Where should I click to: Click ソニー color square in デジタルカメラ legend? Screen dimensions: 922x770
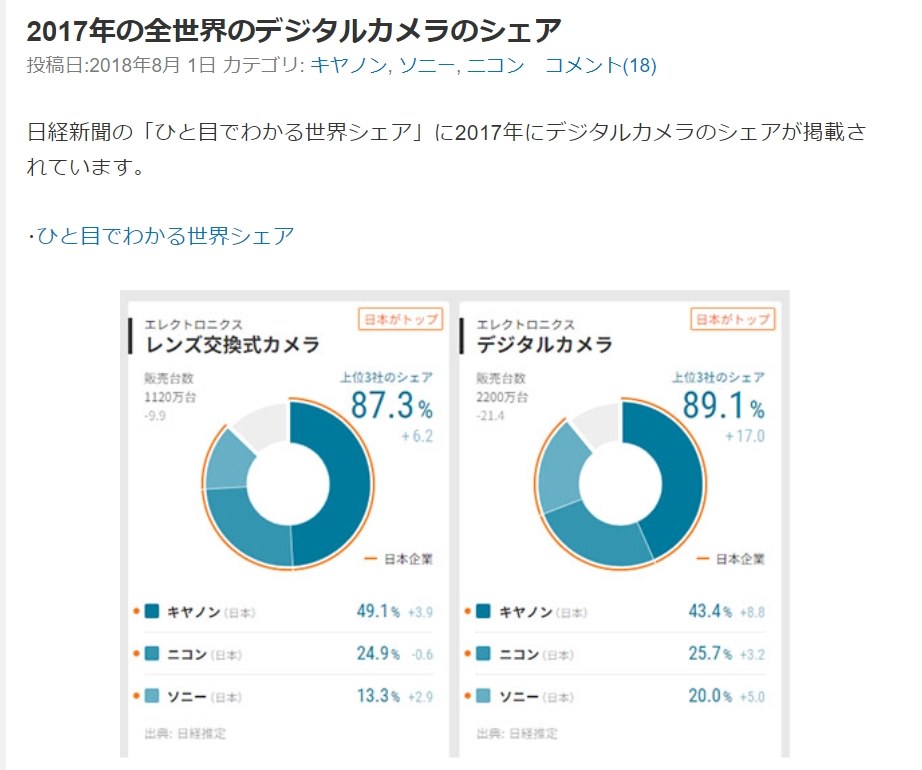click(x=484, y=696)
